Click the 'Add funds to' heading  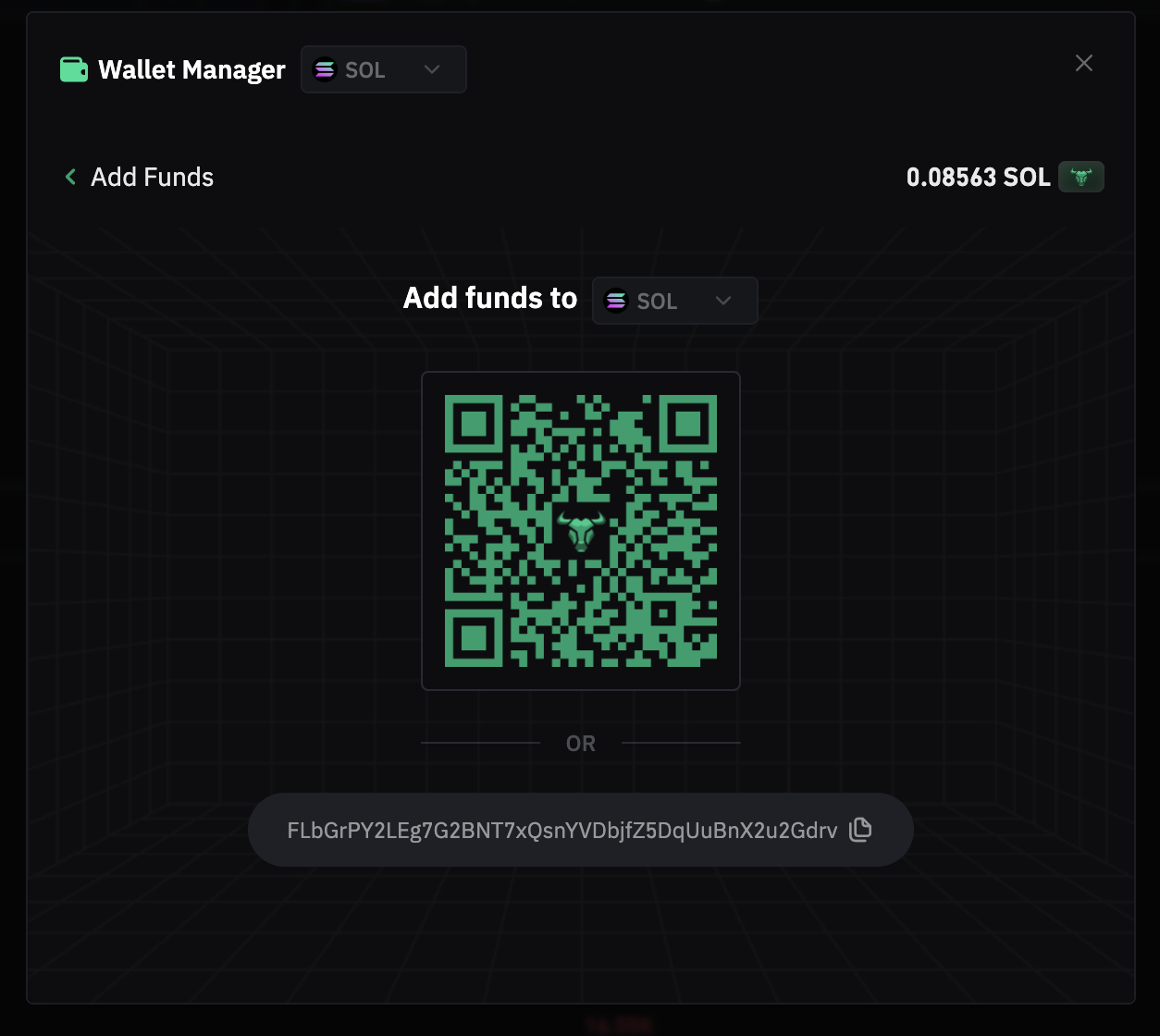(490, 298)
